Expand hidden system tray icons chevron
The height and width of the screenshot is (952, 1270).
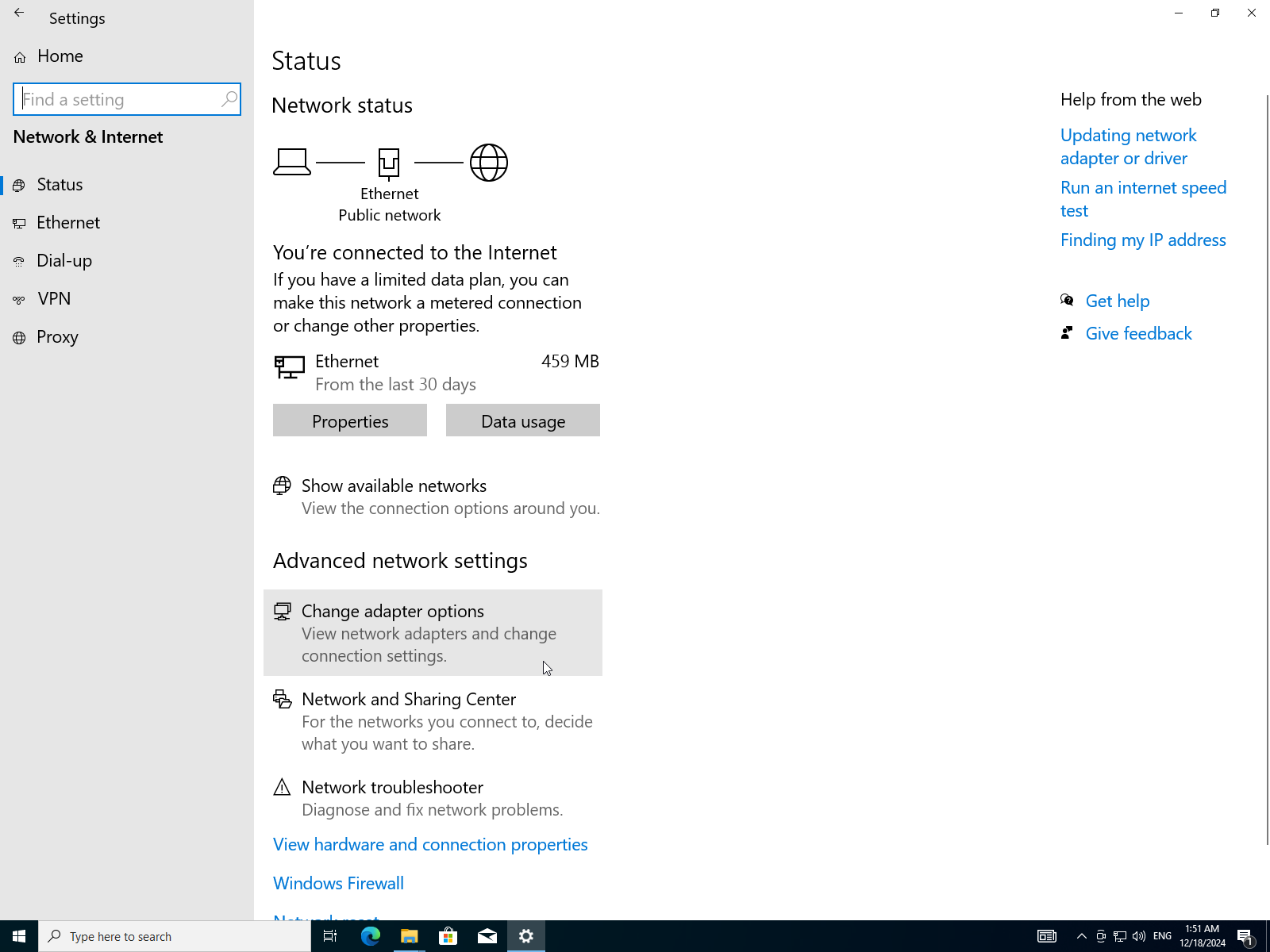point(1081,936)
